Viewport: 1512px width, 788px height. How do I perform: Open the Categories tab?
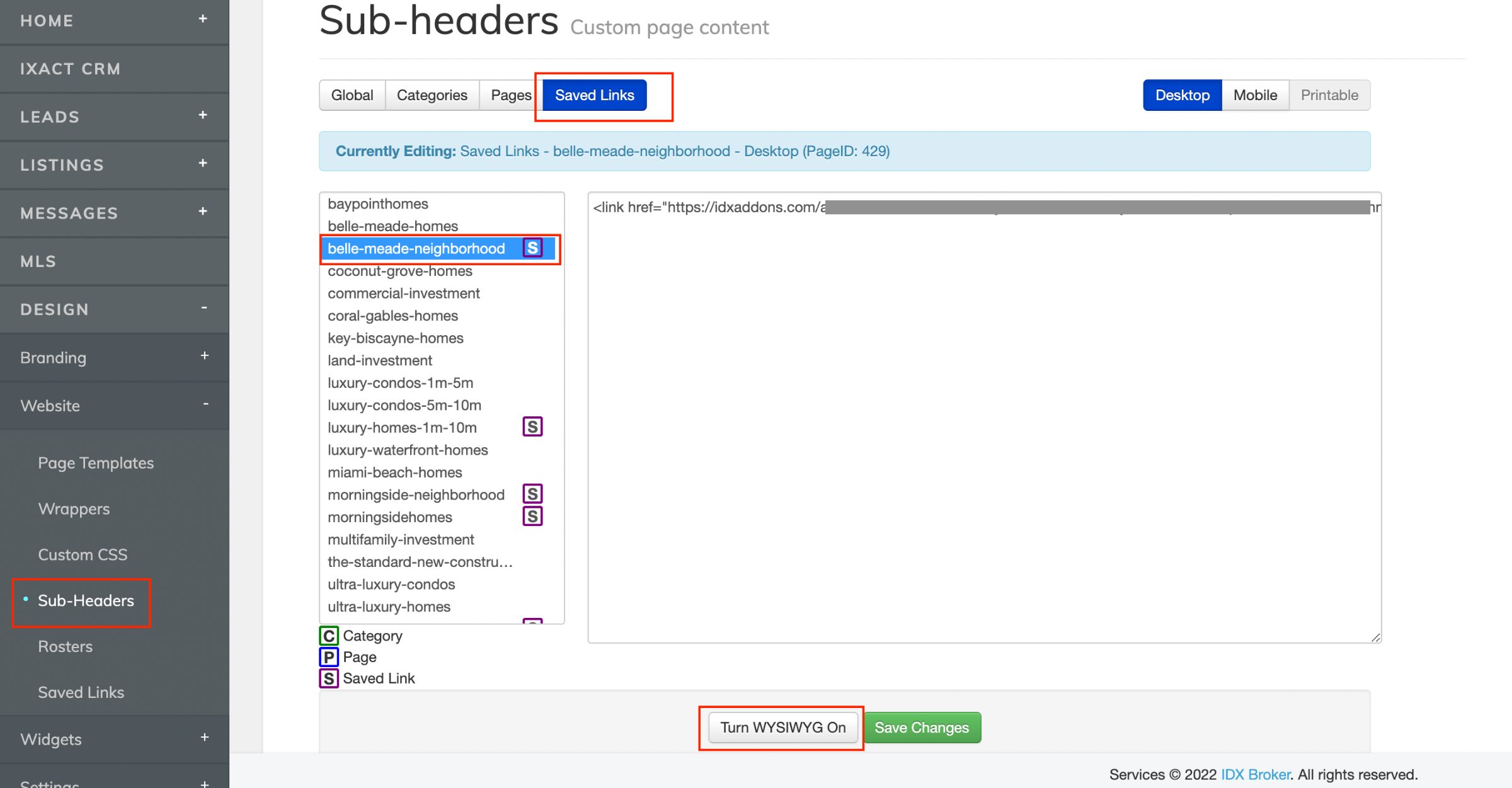tap(432, 95)
